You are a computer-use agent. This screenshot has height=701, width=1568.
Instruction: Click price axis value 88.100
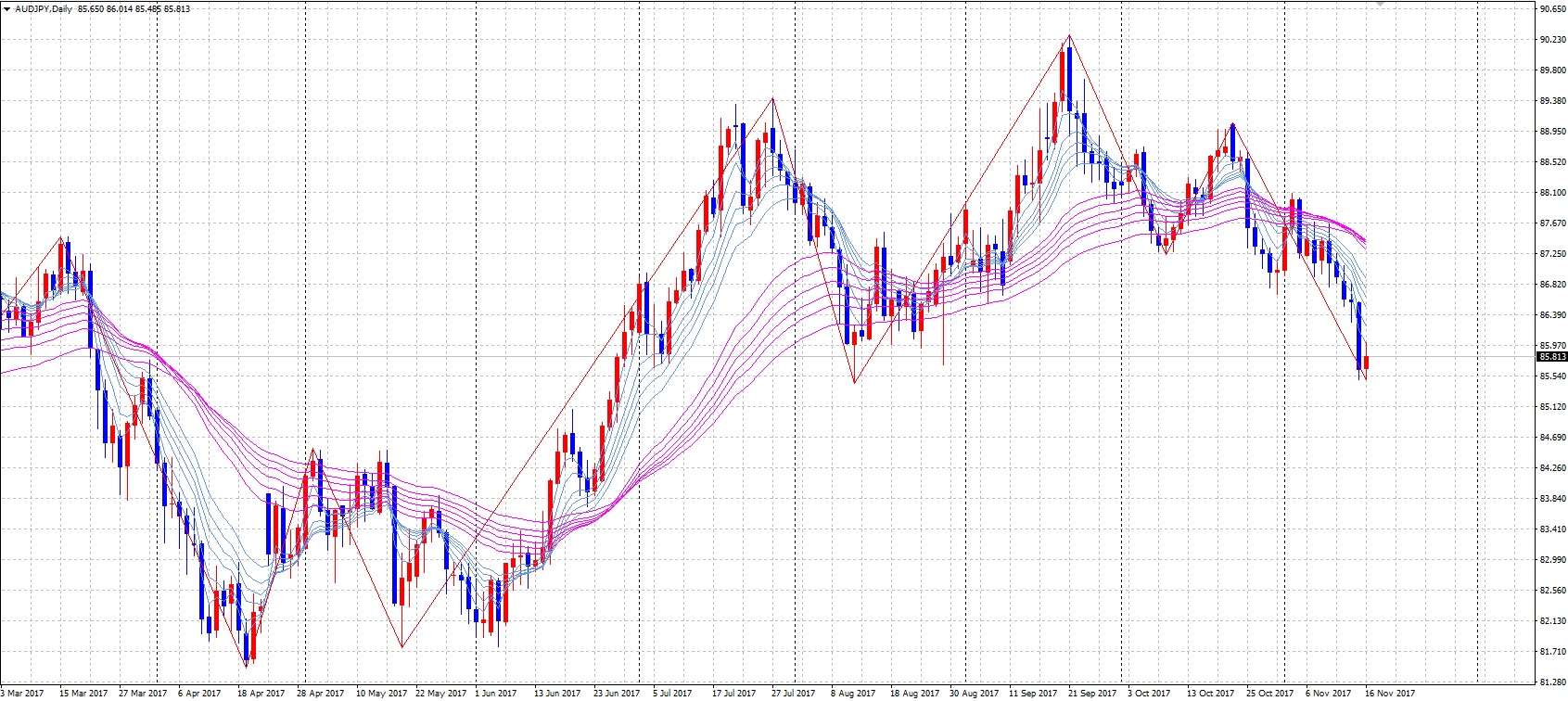click(1553, 193)
